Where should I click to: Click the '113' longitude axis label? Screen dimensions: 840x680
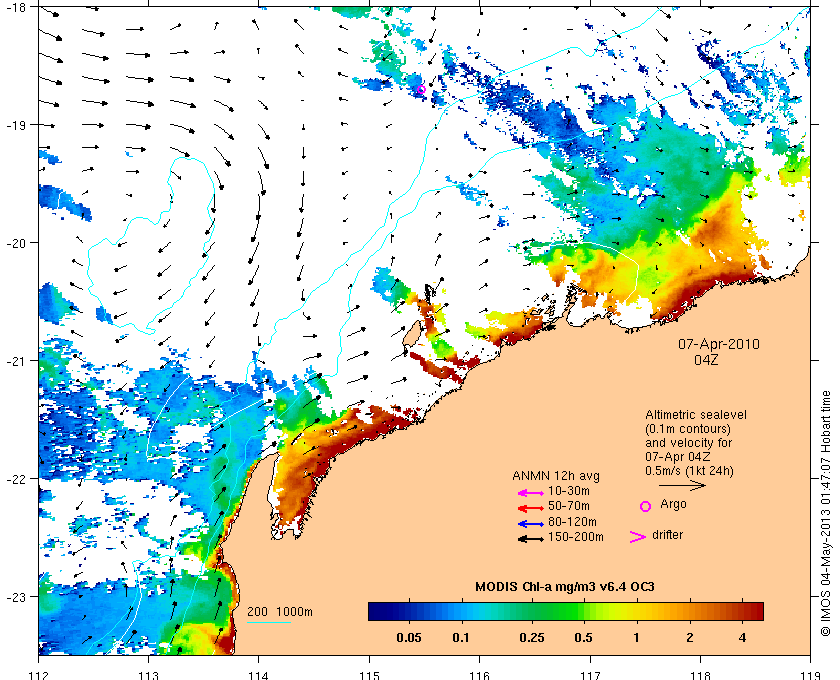[148, 675]
